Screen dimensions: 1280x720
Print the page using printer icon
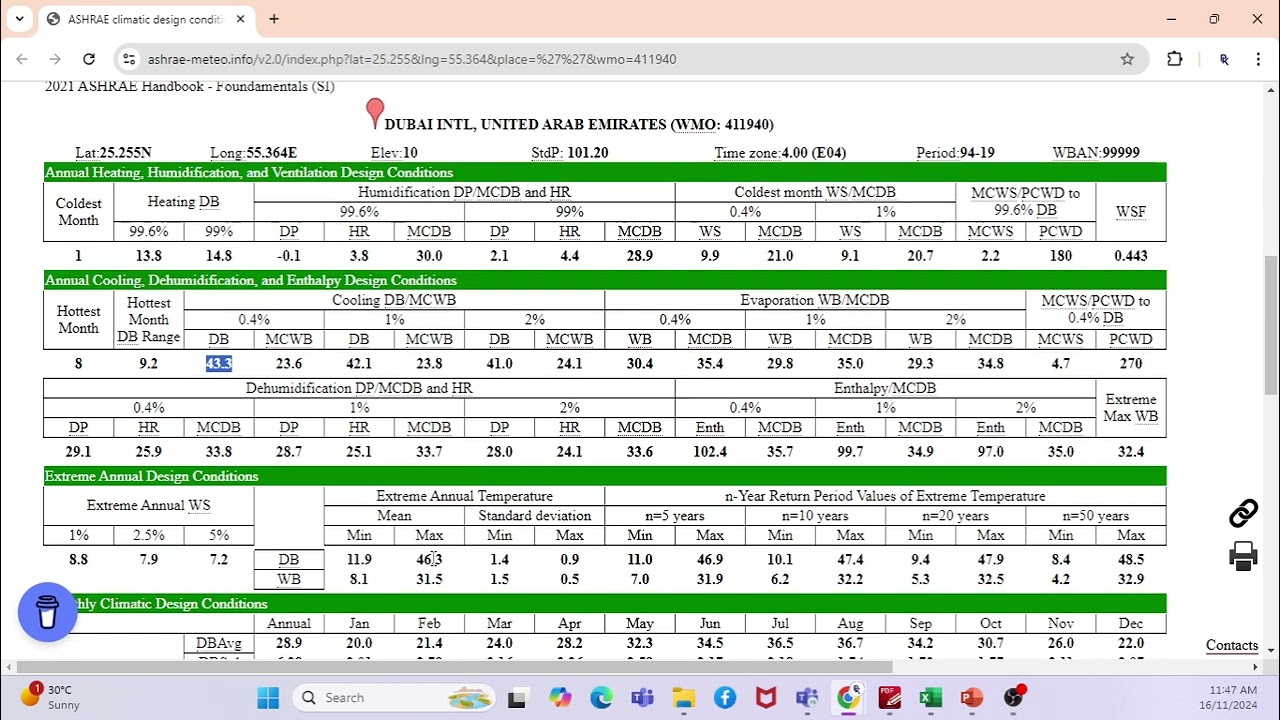coord(1243,556)
